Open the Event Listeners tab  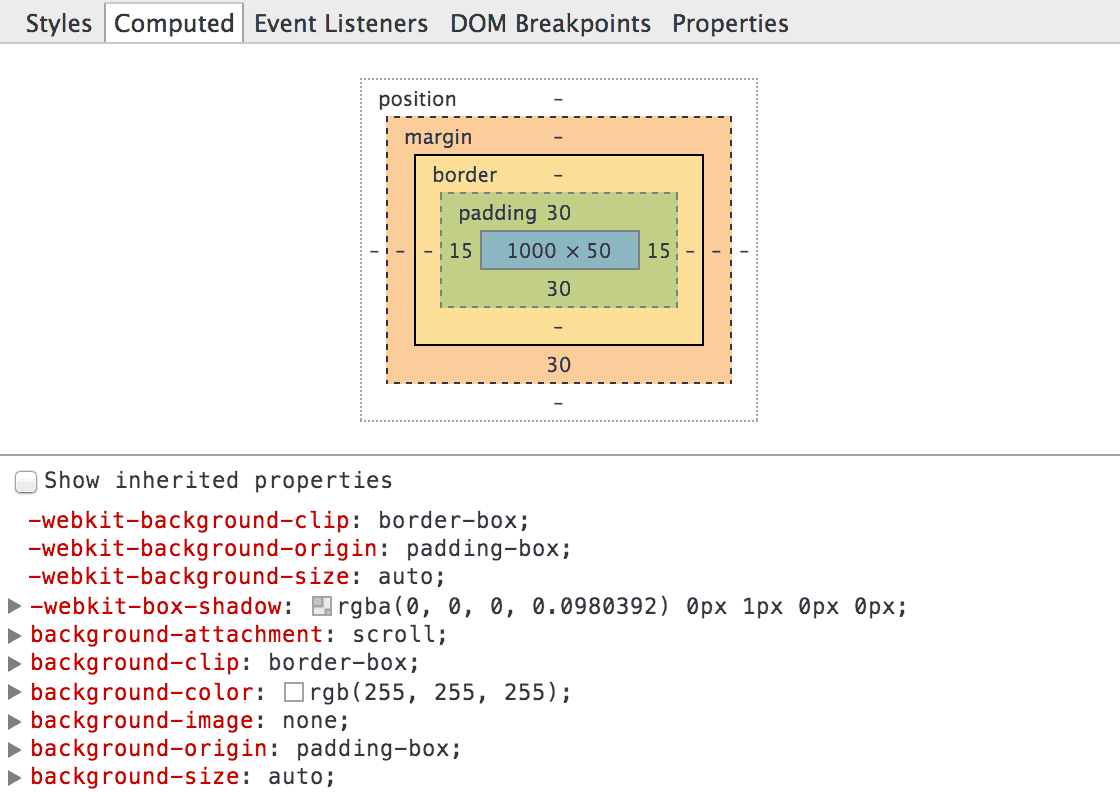[x=341, y=23]
